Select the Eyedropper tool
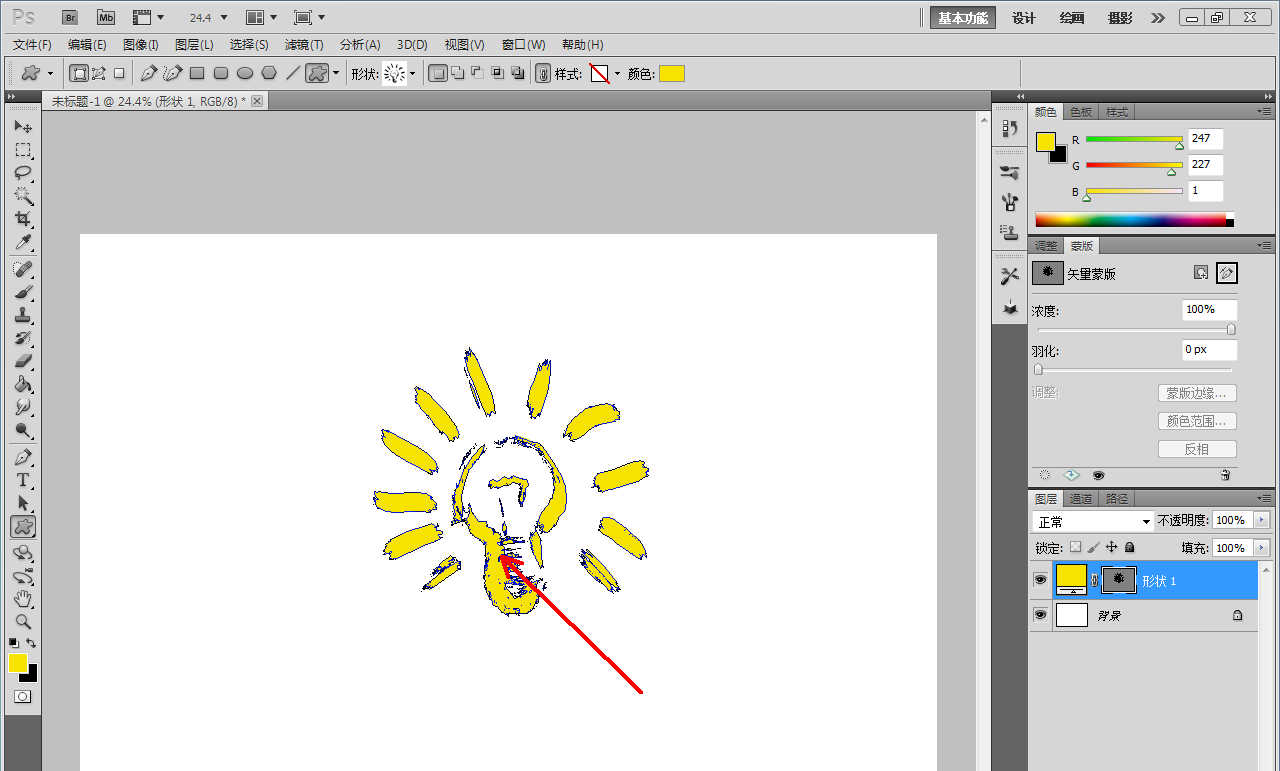Viewport: 1280px width, 771px height. point(23,242)
